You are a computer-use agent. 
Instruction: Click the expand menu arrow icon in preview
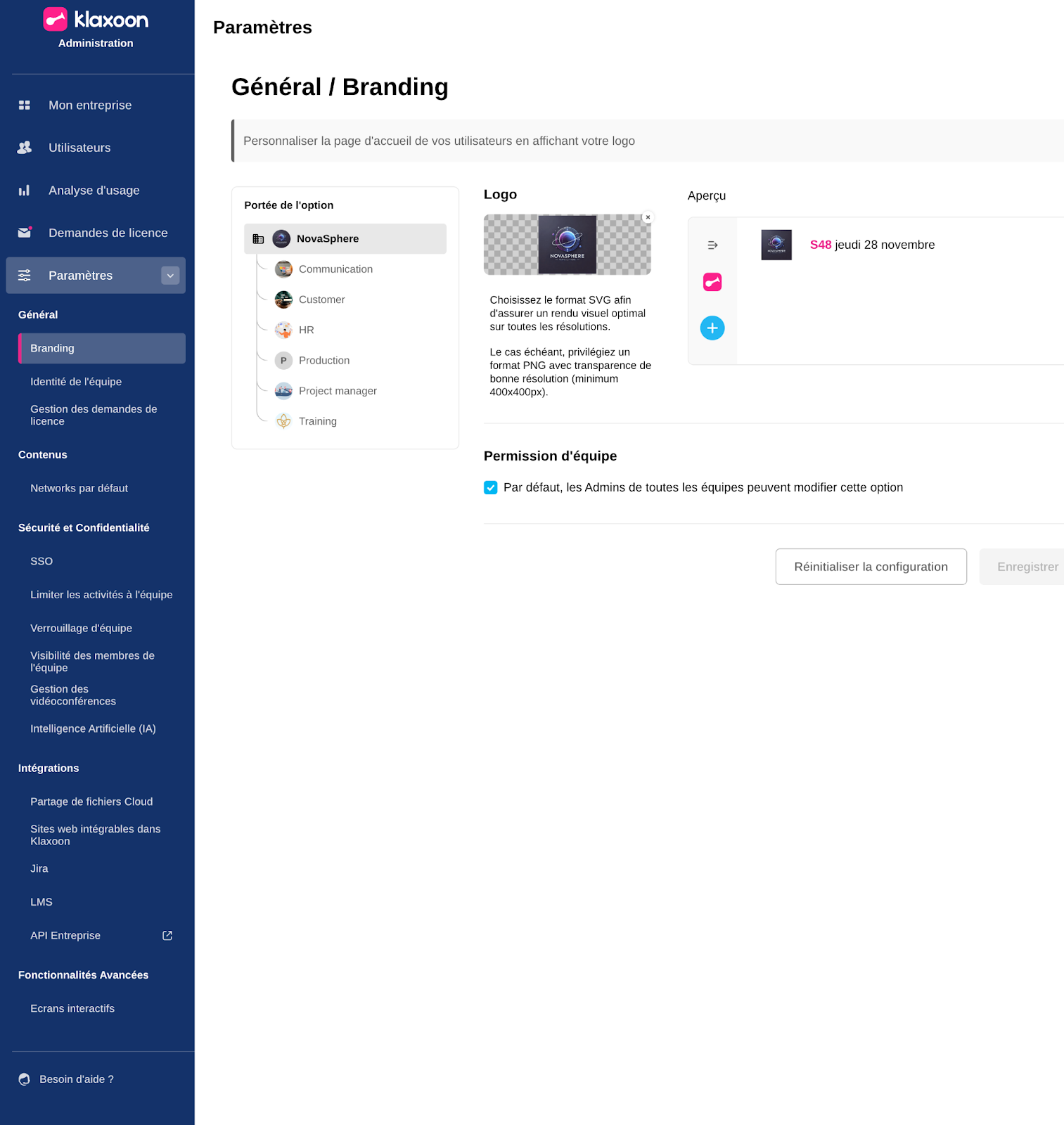712,245
